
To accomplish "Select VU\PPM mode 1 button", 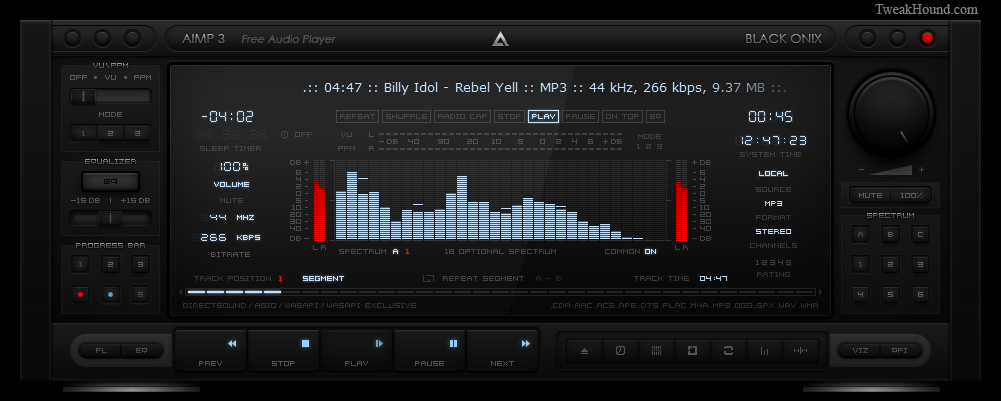I will pos(83,133).
